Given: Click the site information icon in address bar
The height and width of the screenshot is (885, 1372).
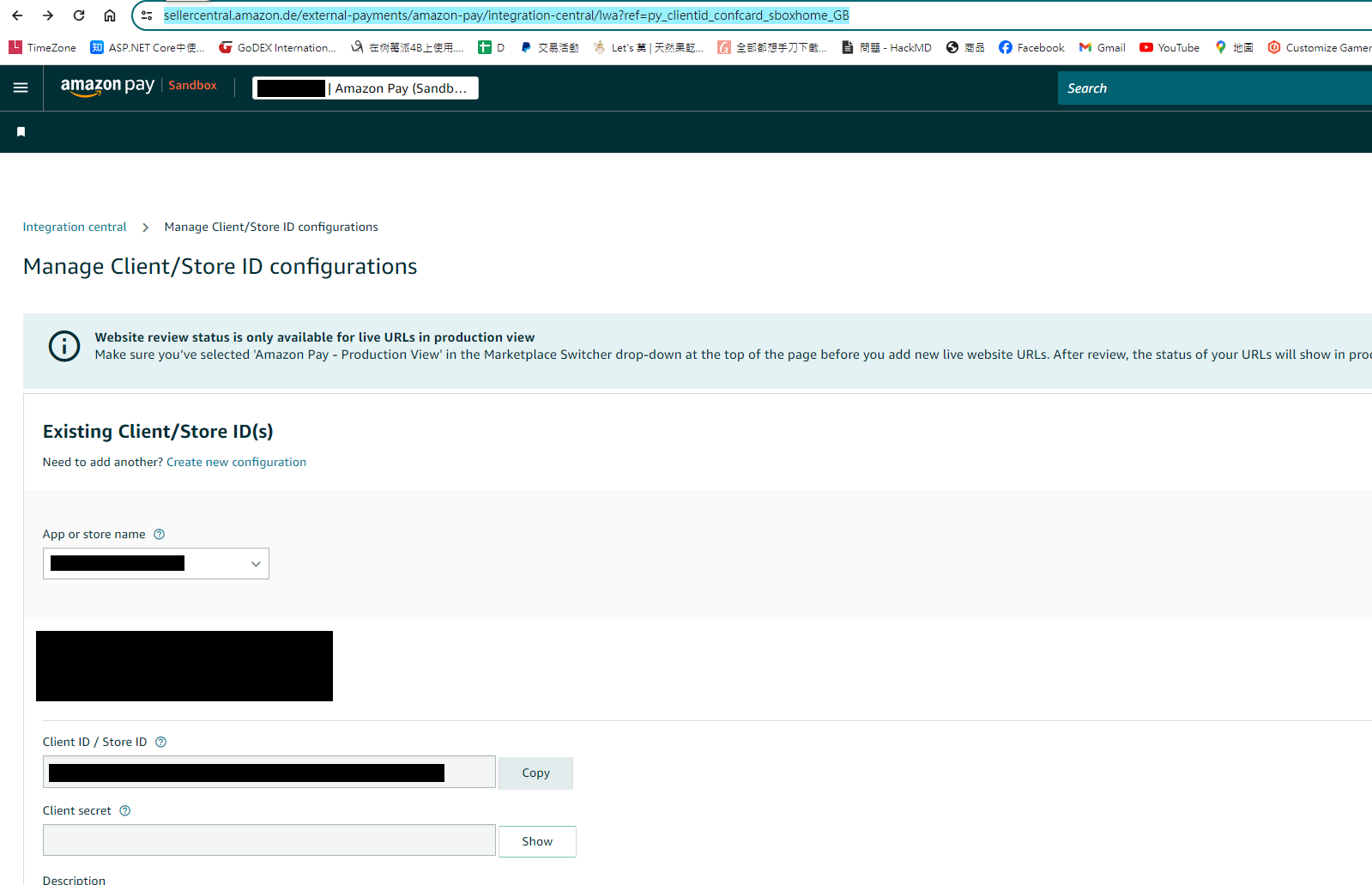Looking at the screenshot, I should (x=147, y=15).
